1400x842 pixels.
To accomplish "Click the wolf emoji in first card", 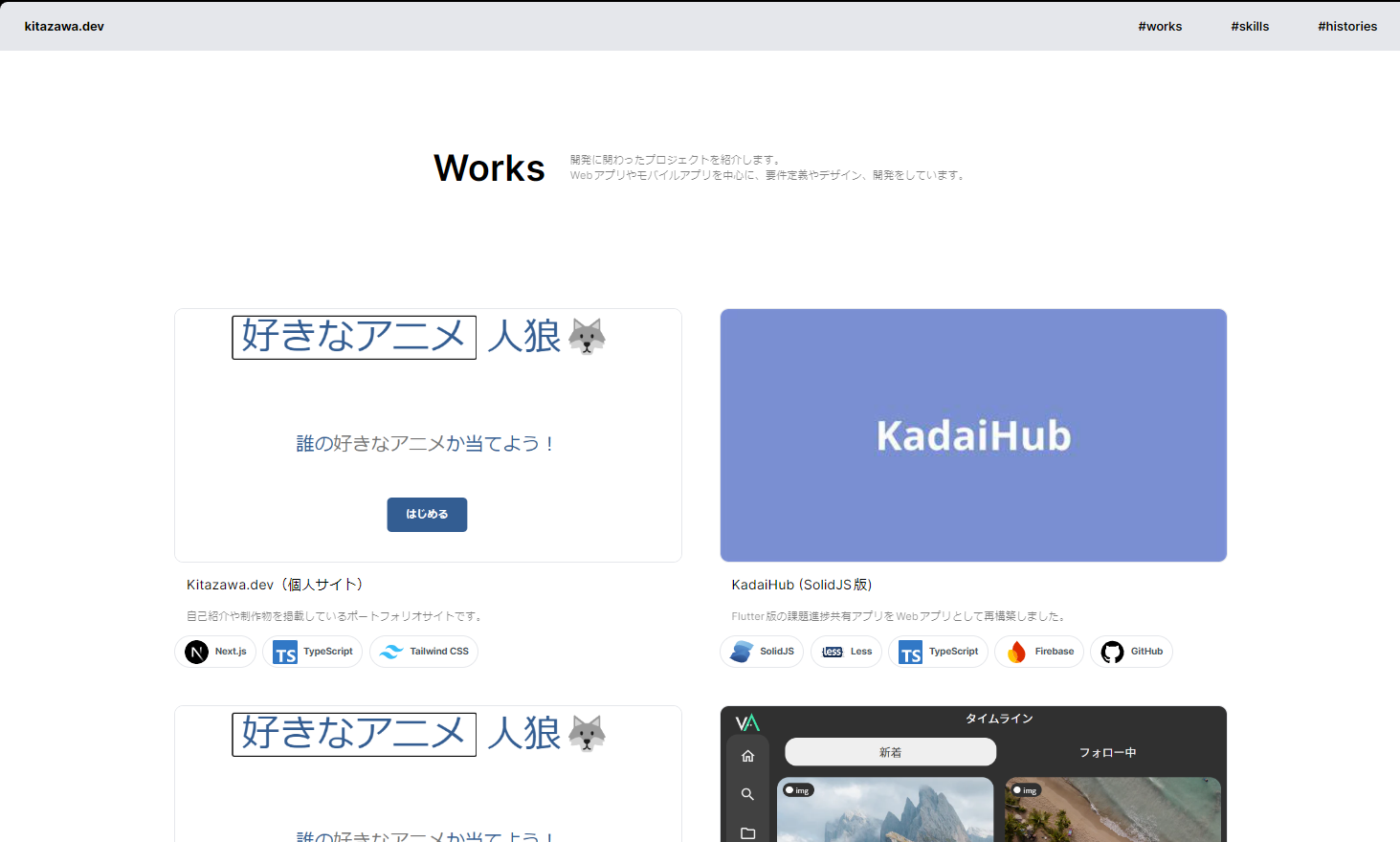I will click(587, 336).
